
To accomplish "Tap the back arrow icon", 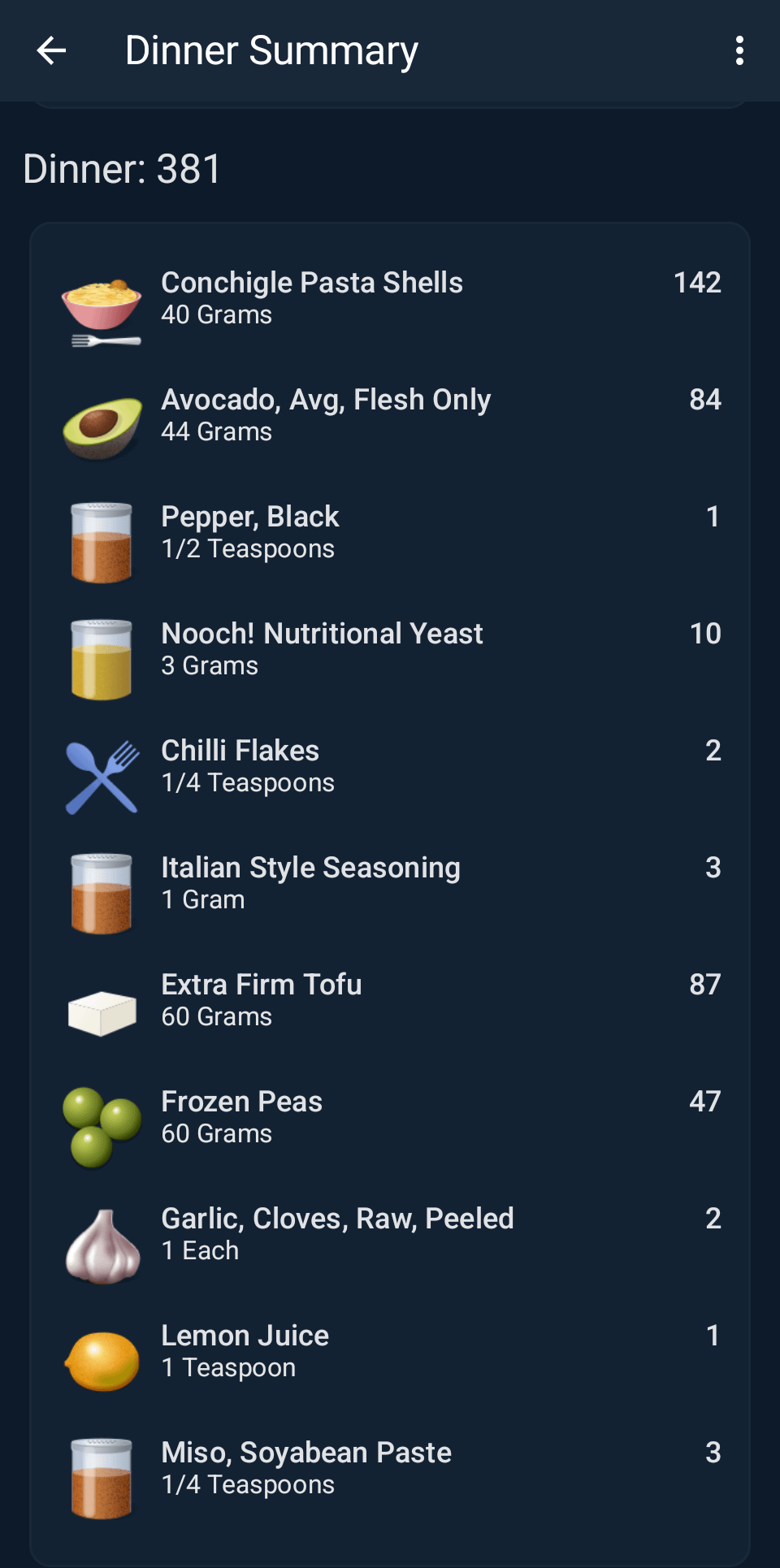I will (51, 50).
